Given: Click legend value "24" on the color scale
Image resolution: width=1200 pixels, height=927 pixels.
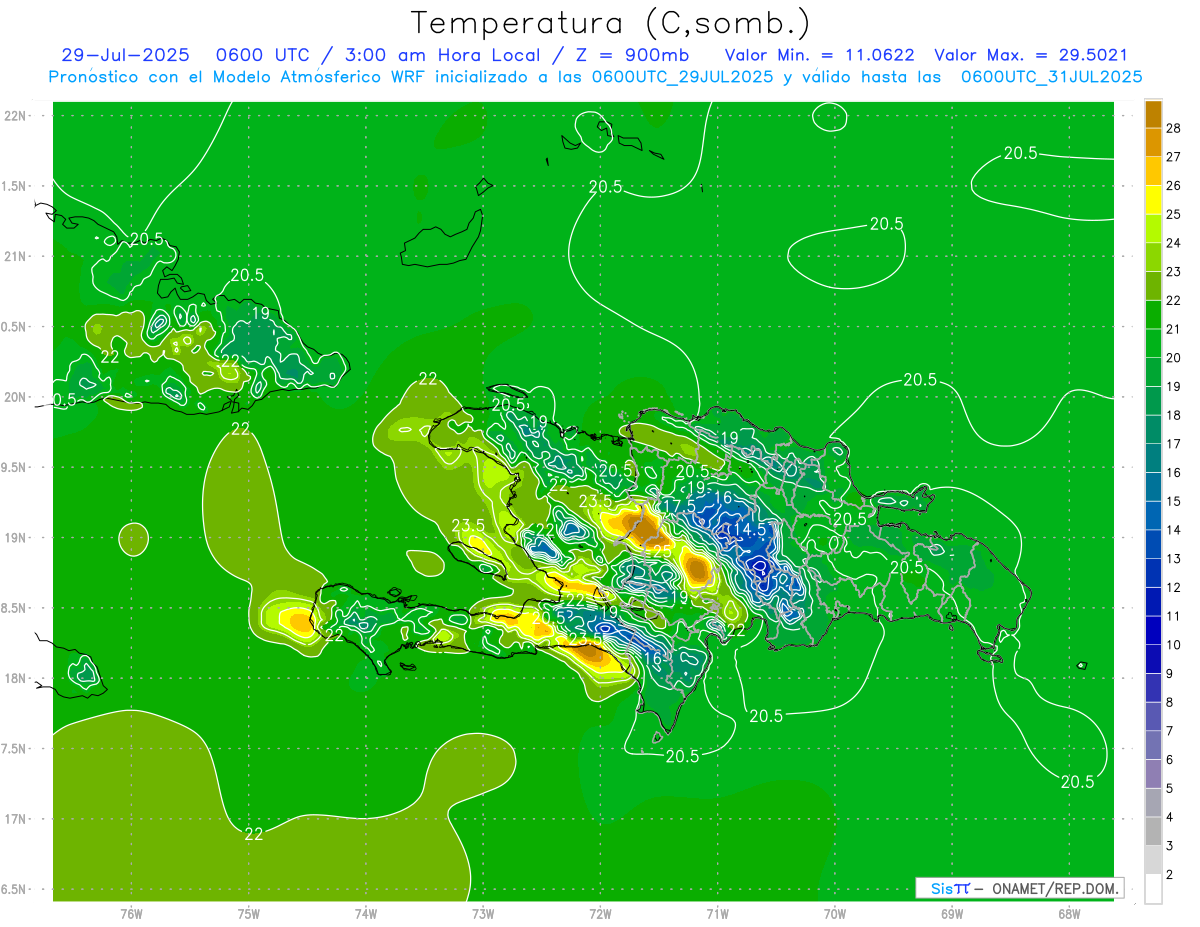Looking at the screenshot, I should coord(1174,242).
